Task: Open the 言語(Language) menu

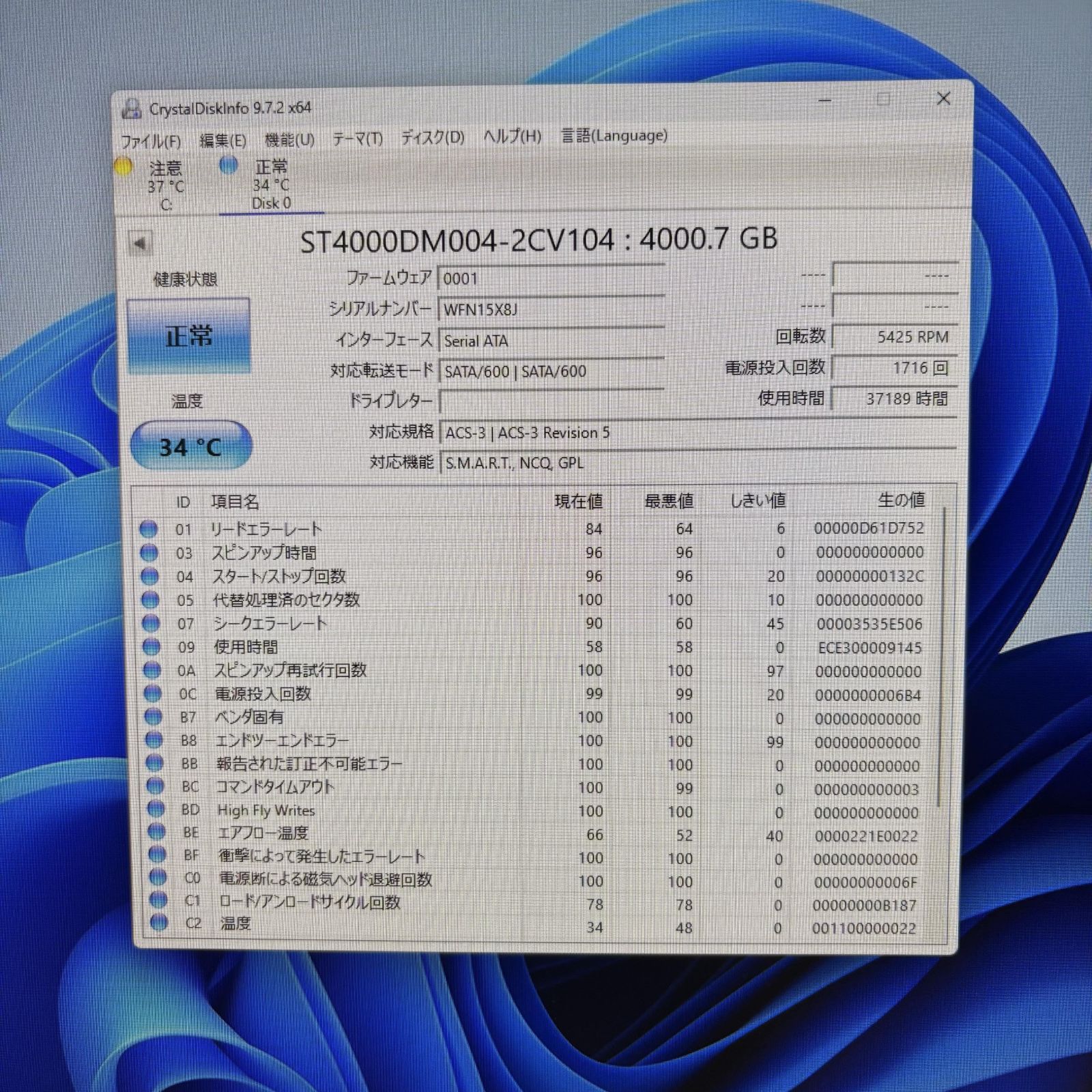Action: 613,137
